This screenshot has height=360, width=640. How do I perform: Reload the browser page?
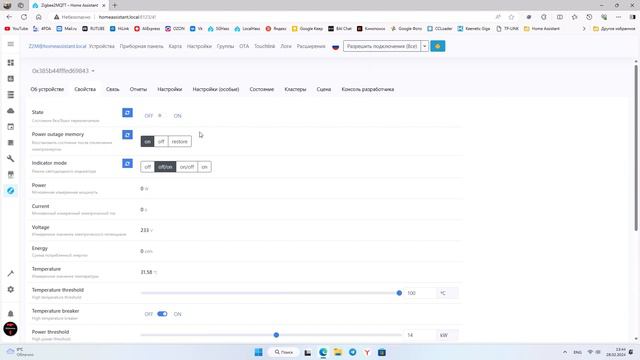point(24,17)
